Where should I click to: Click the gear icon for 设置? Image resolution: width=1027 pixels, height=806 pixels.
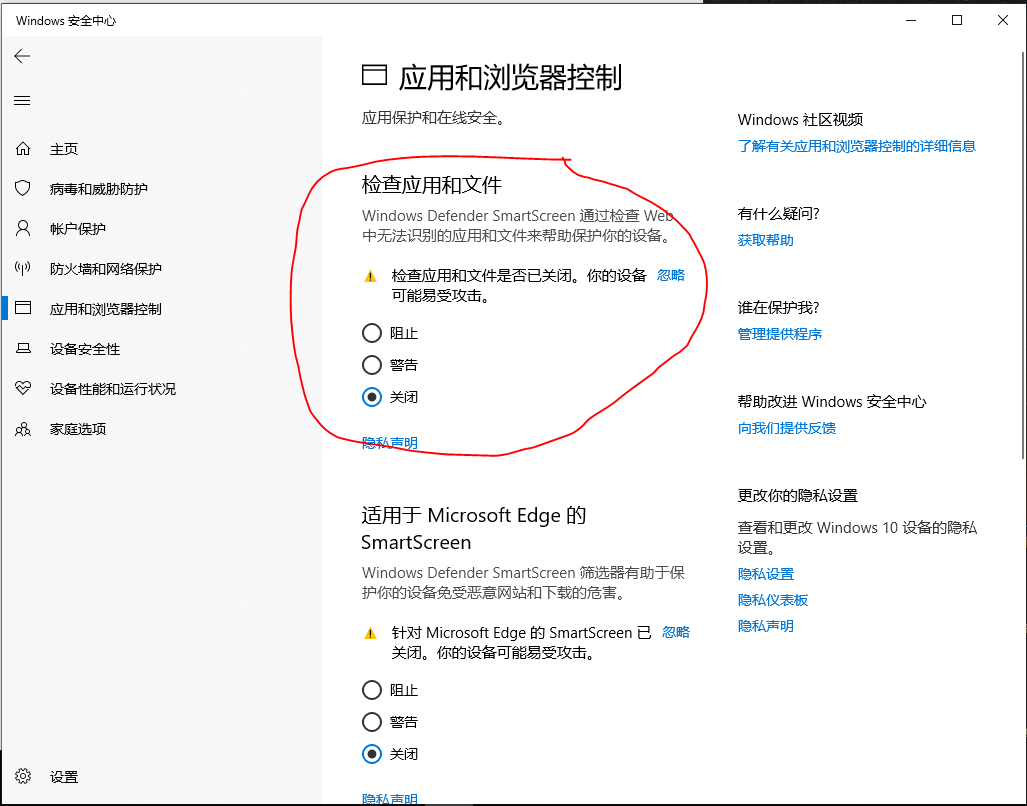click(23, 777)
